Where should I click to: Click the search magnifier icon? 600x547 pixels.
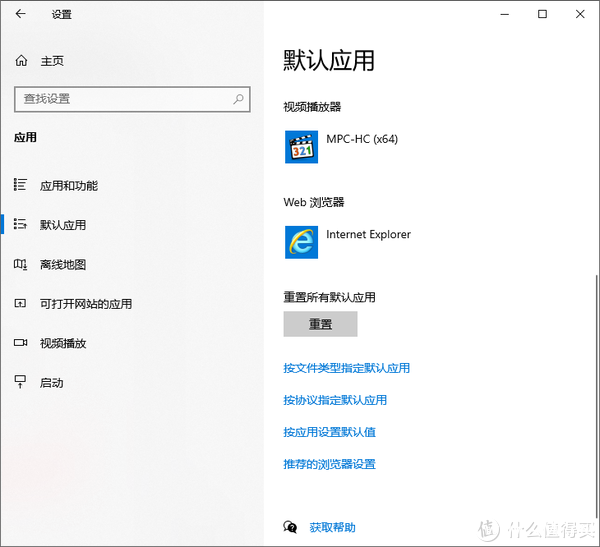click(238, 99)
